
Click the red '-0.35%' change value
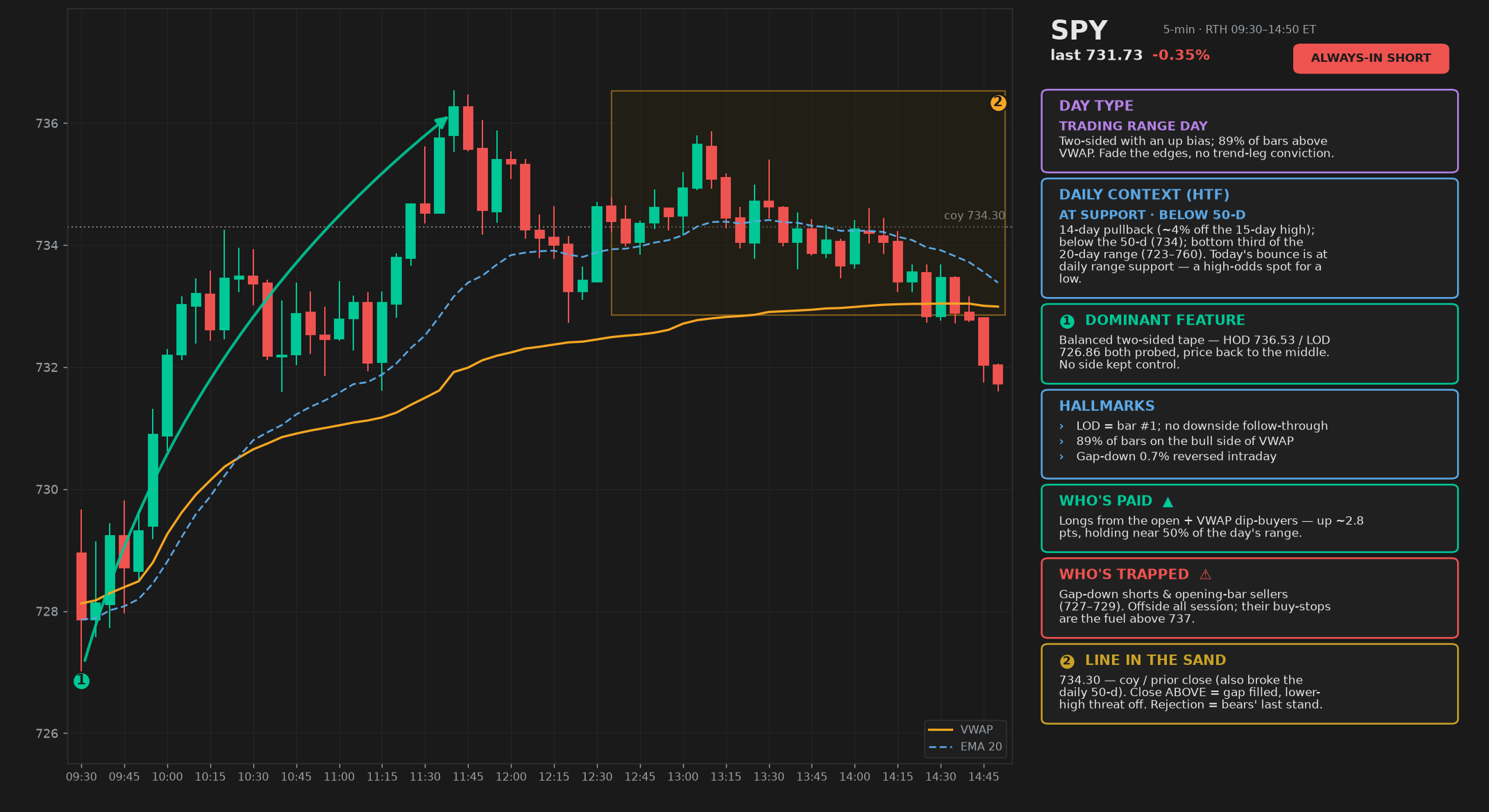pyautogui.click(x=1181, y=55)
